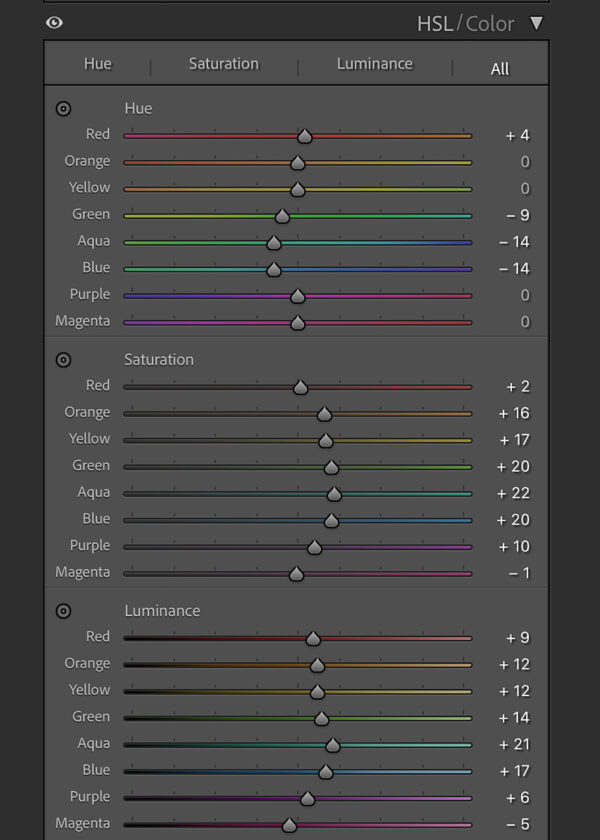Click the Luminance Green value + 14

[x=514, y=718]
